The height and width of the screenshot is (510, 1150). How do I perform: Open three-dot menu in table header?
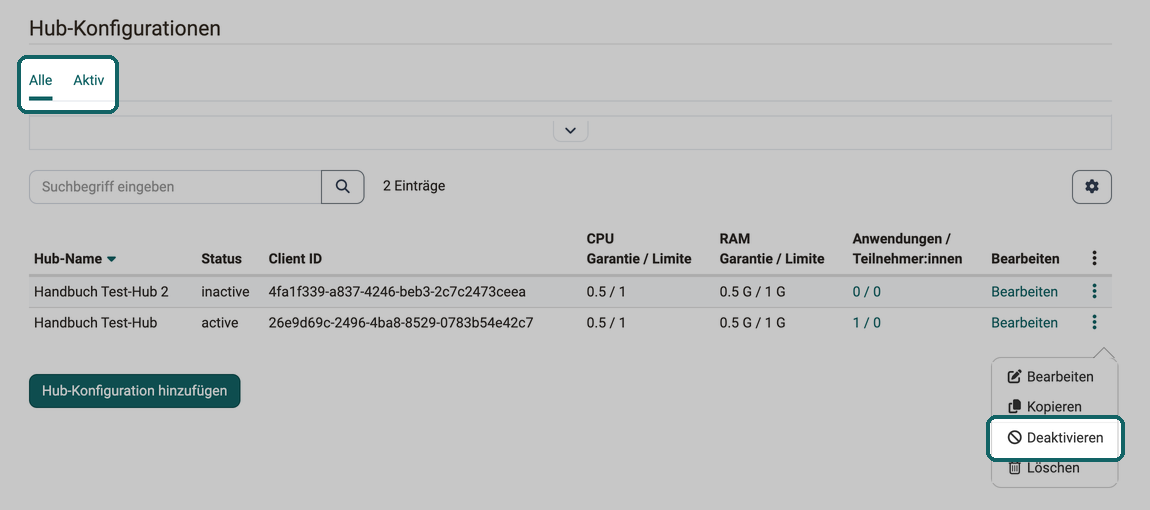(1094, 258)
